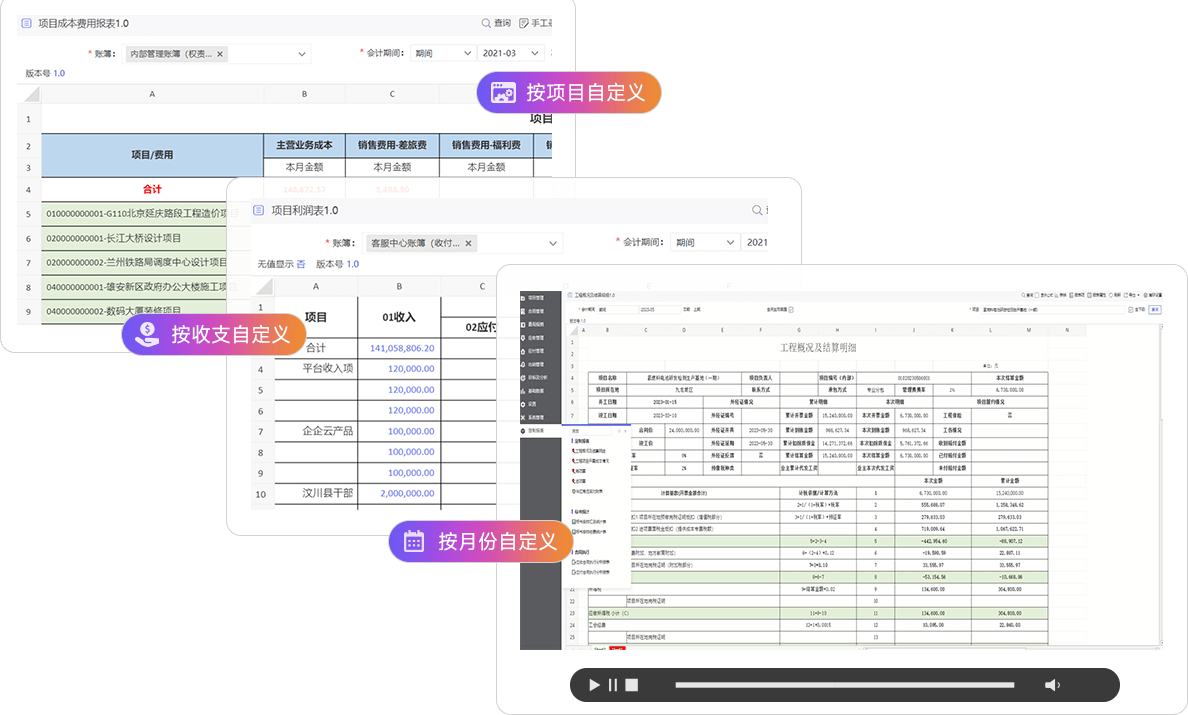
Task: Mute the video volume speaker icon
Action: pyautogui.click(x=1052, y=685)
